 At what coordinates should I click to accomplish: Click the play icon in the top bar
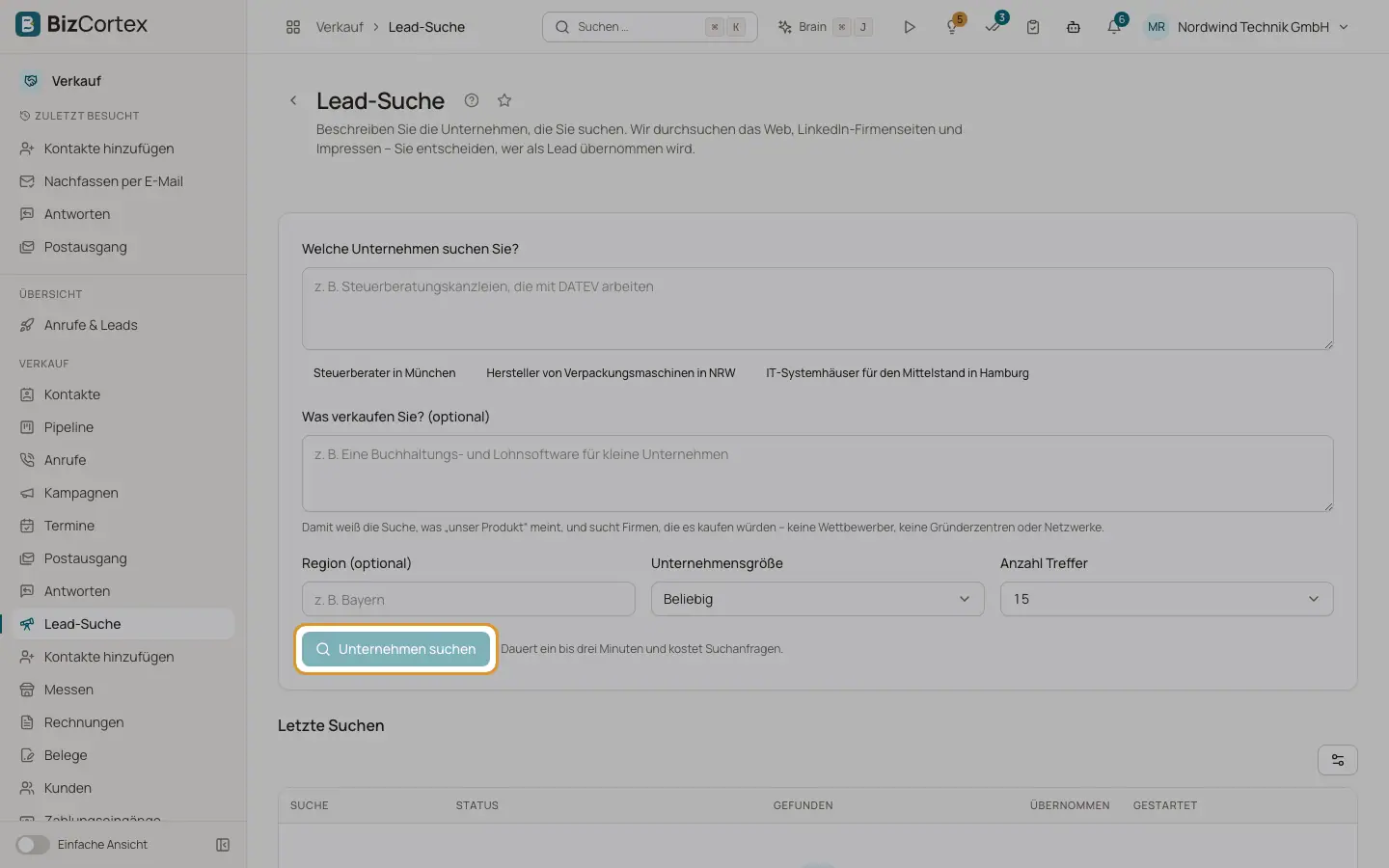coord(909,27)
